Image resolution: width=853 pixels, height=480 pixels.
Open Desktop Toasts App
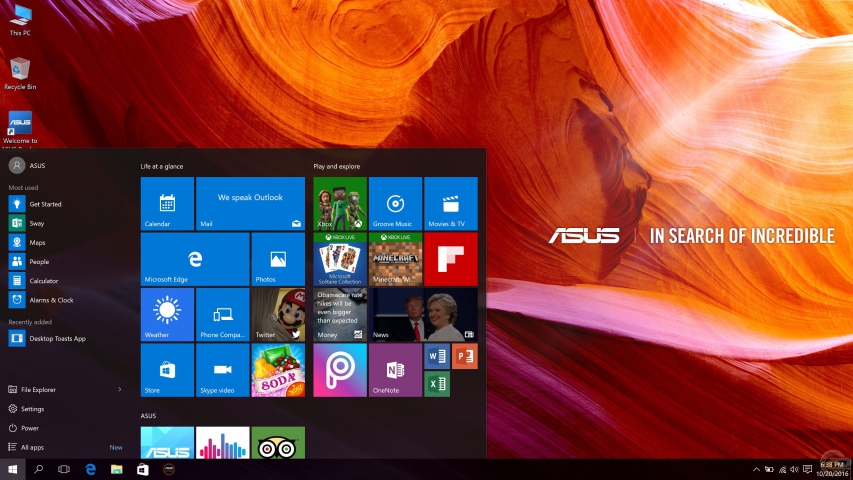click(x=65, y=339)
